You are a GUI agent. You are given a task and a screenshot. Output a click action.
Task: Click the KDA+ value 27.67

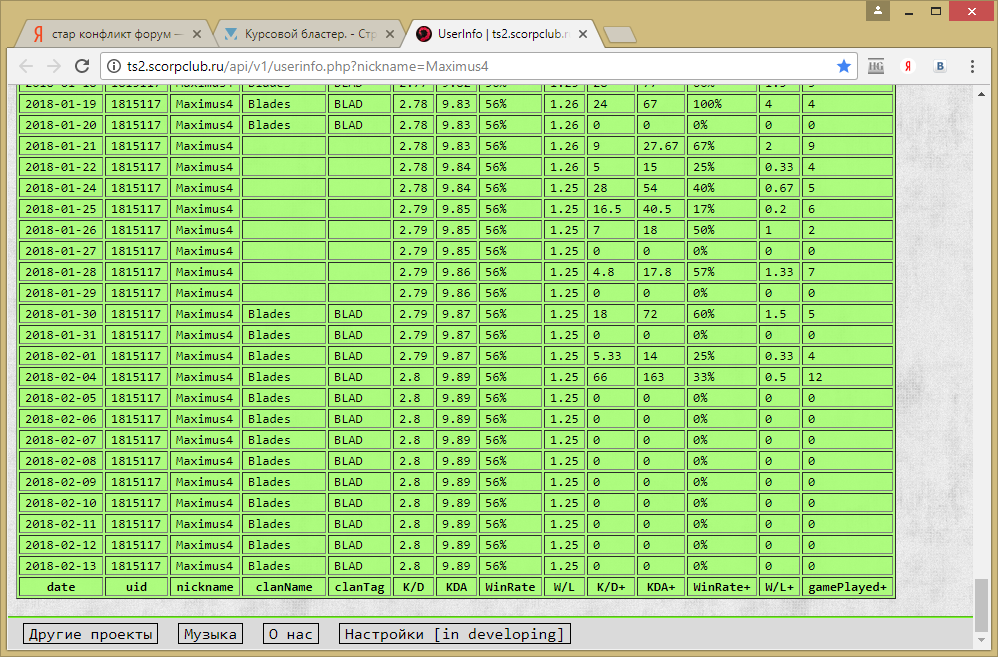[661, 146]
